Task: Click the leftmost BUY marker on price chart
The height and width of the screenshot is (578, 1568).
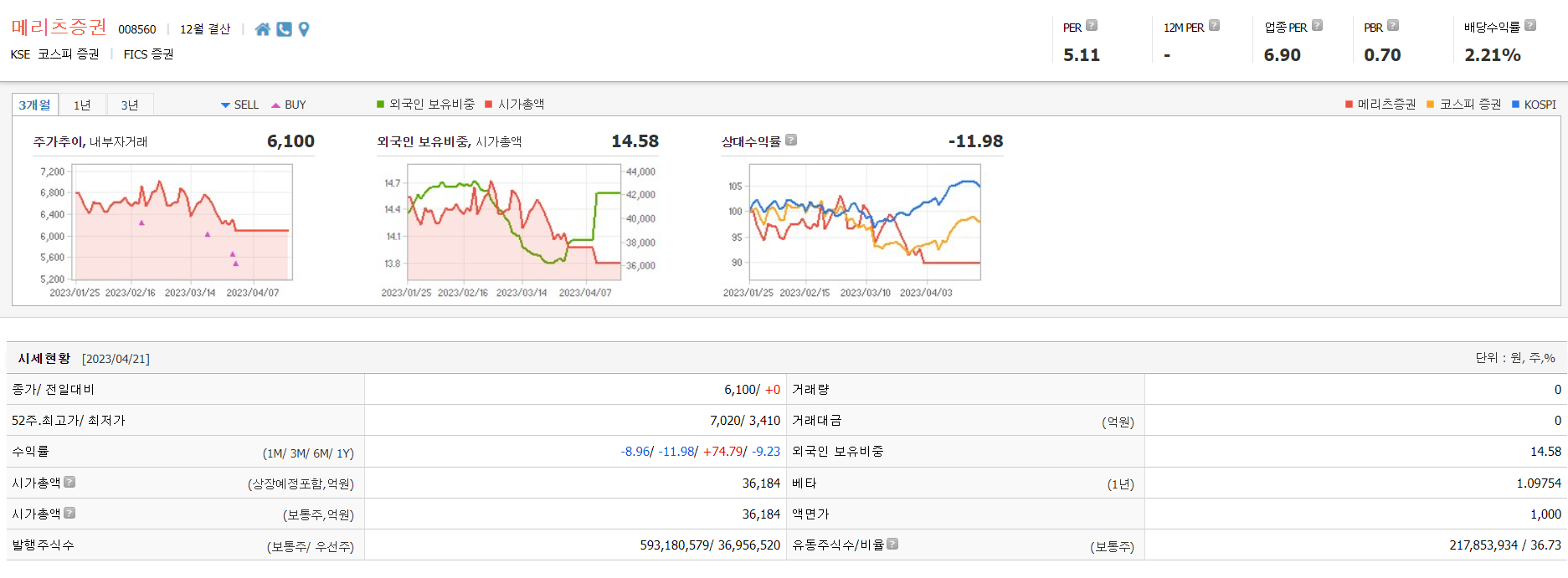Action: [x=141, y=223]
